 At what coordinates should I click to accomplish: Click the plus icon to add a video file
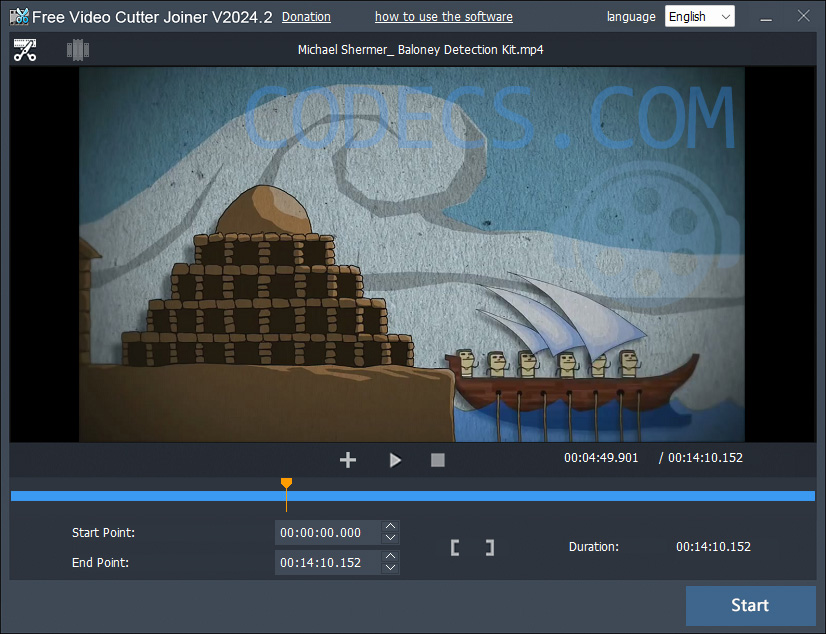pos(348,460)
